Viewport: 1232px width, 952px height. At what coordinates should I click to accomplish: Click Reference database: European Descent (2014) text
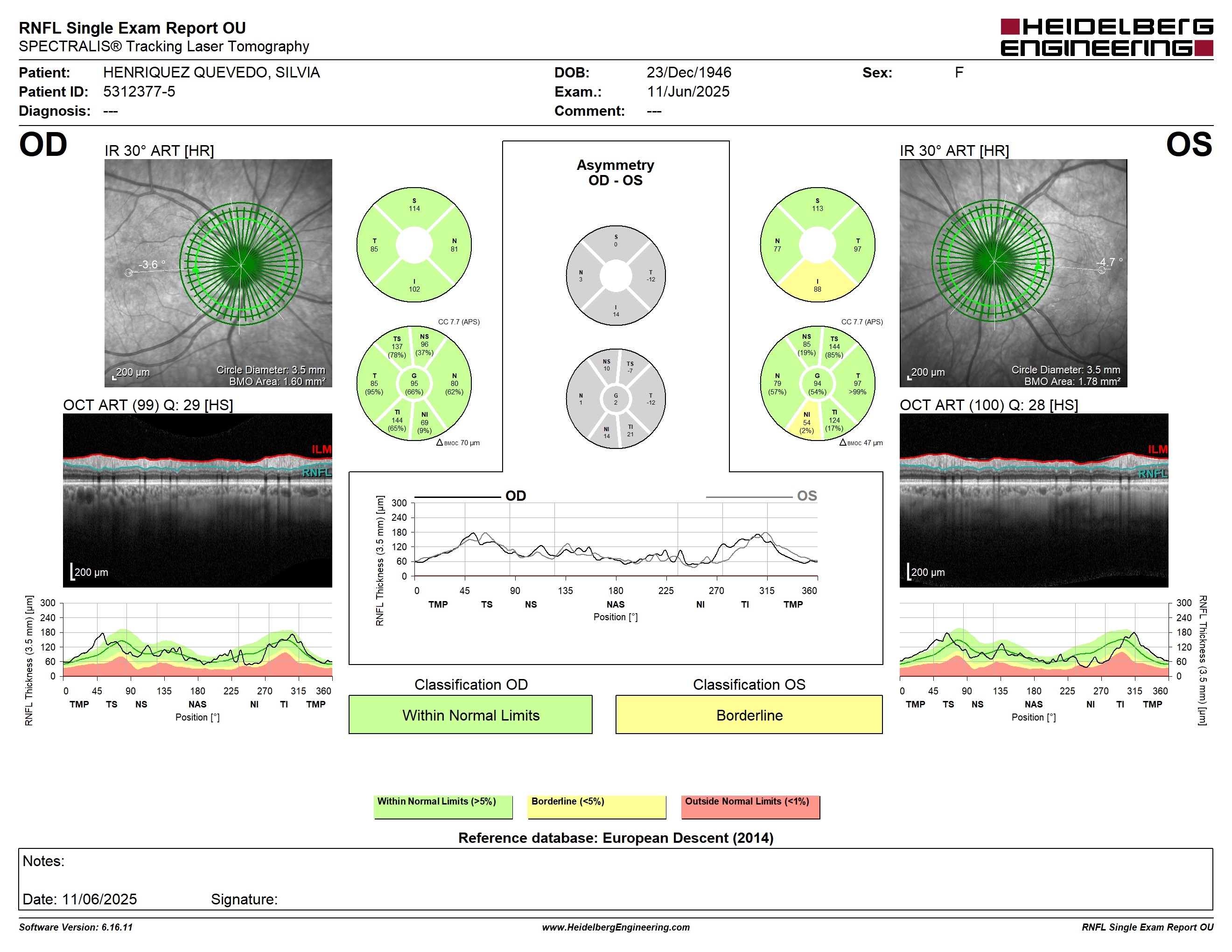616,838
